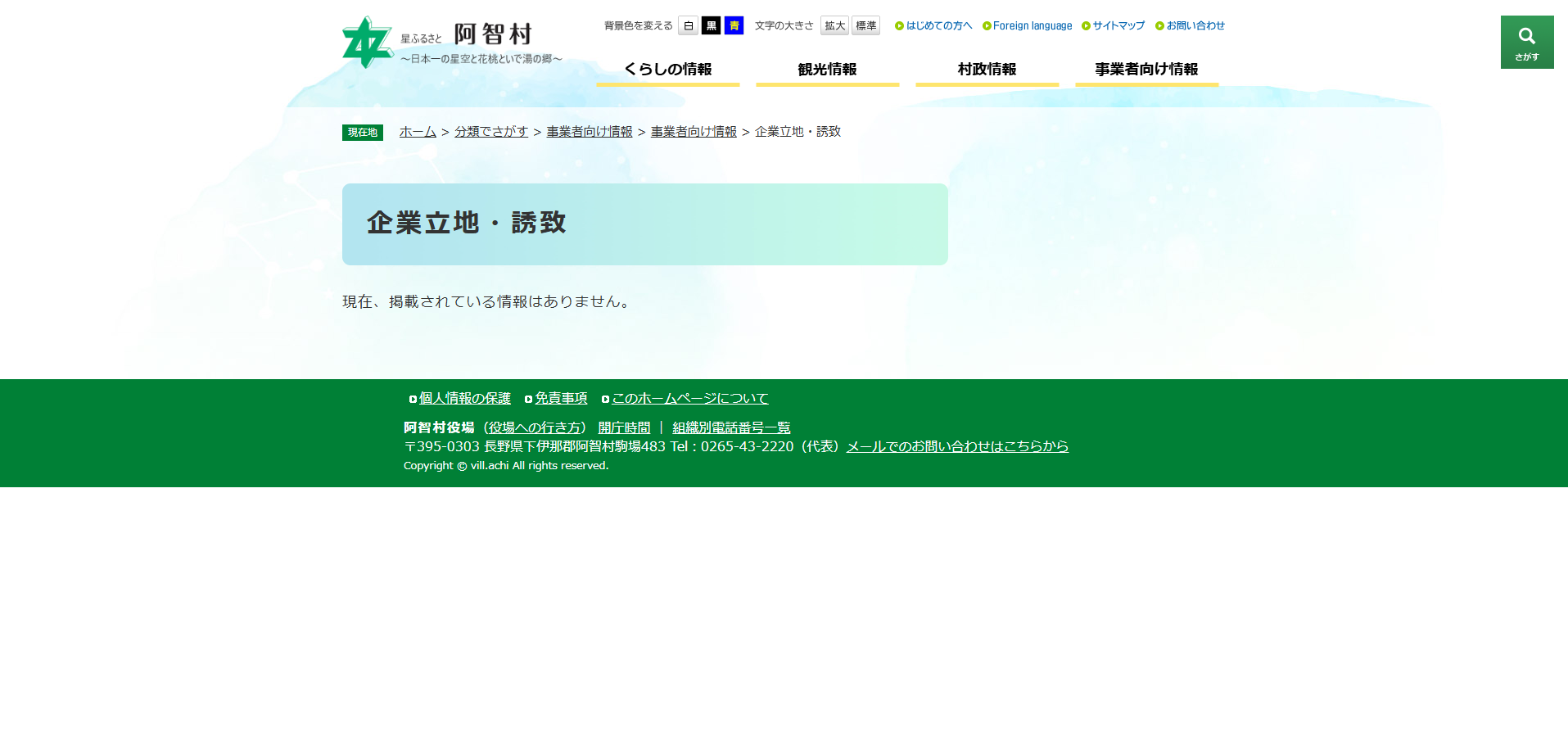Open 役場への行き方 link
1568x737 pixels.
point(535,427)
